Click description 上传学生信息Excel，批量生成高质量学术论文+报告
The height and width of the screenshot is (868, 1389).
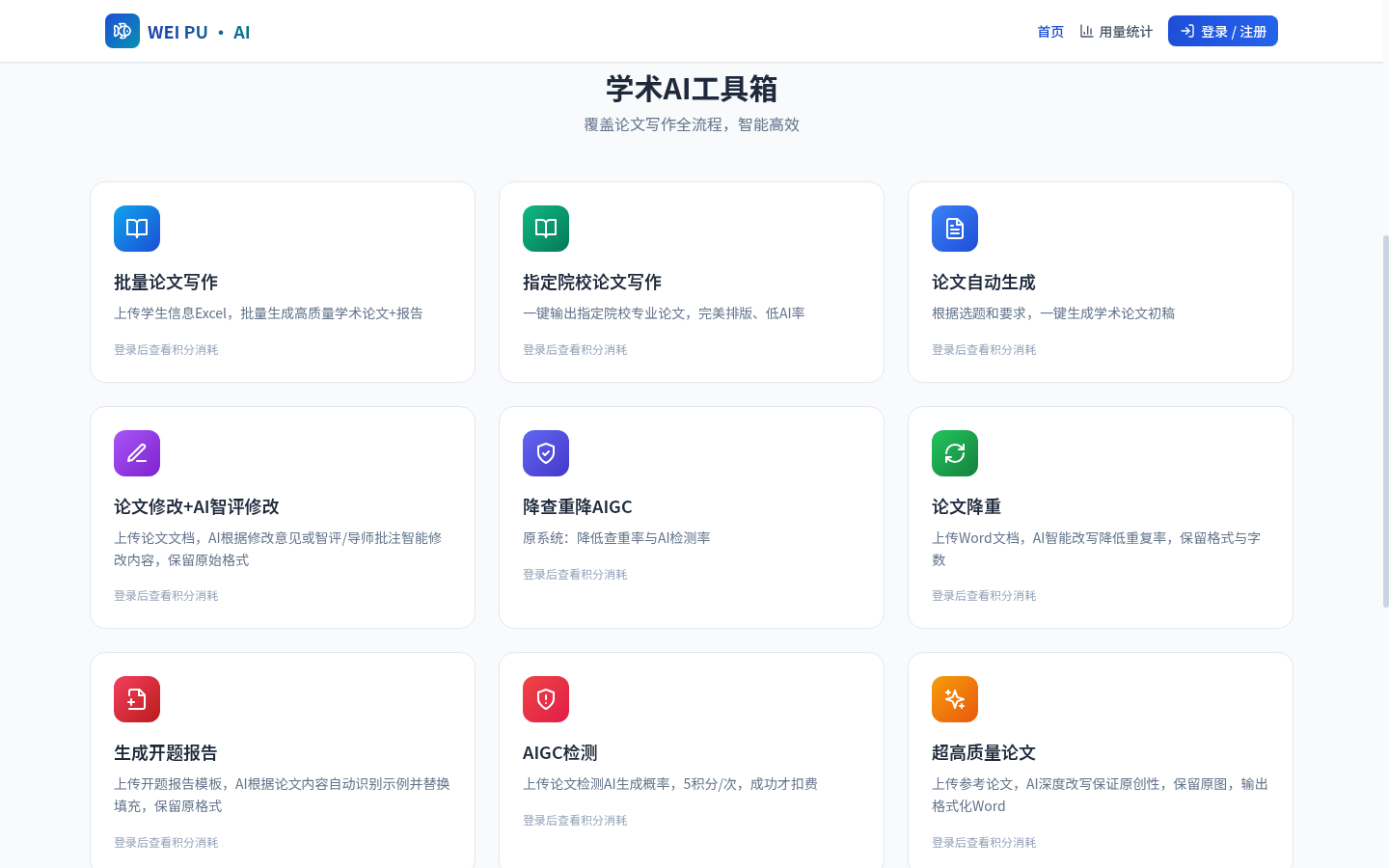pyautogui.click(x=268, y=312)
